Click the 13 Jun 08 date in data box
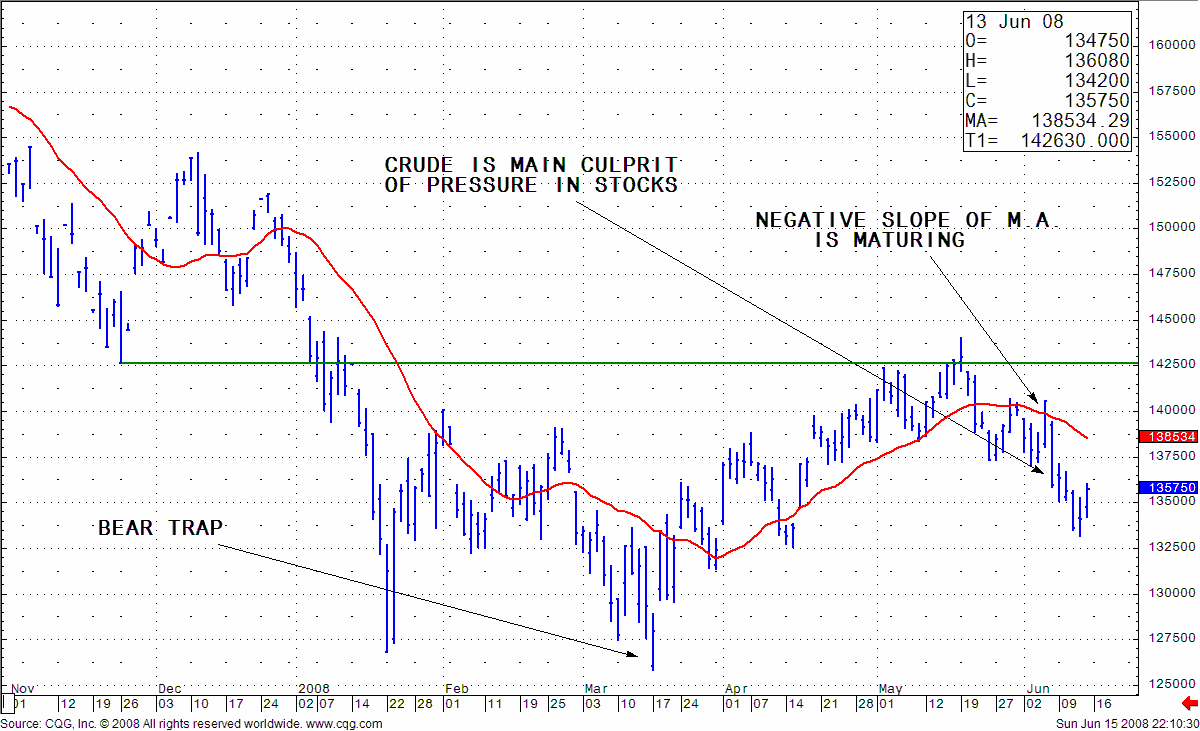This screenshot has height=731, width=1200. tap(1015, 21)
